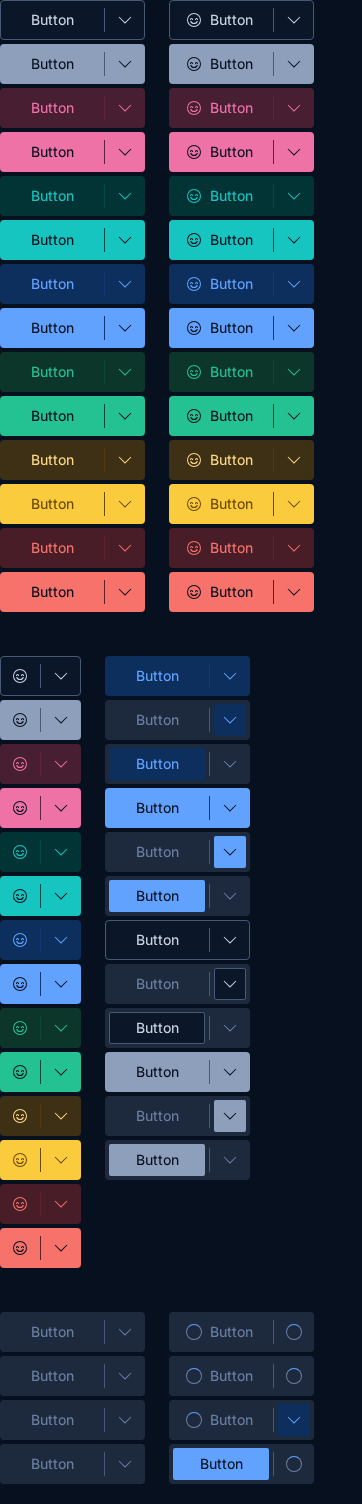Open the dark outlined chevron beside dimmed Button

(x=230, y=984)
